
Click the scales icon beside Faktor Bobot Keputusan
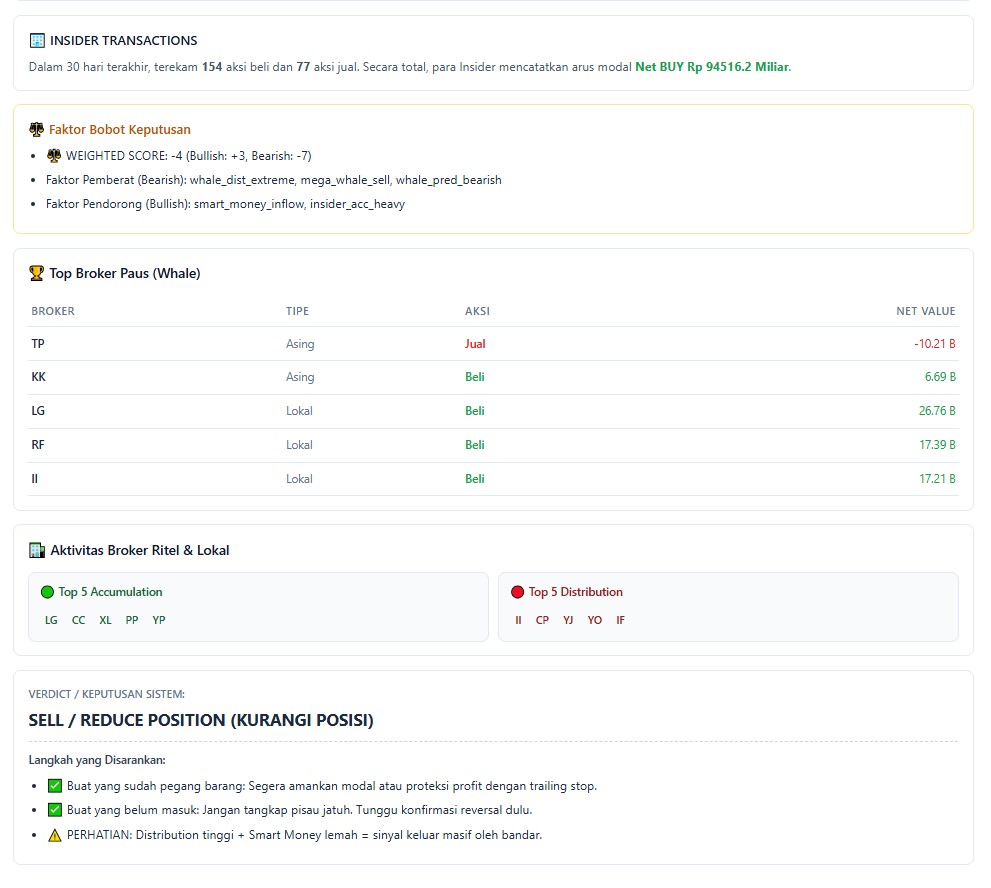(x=37, y=130)
